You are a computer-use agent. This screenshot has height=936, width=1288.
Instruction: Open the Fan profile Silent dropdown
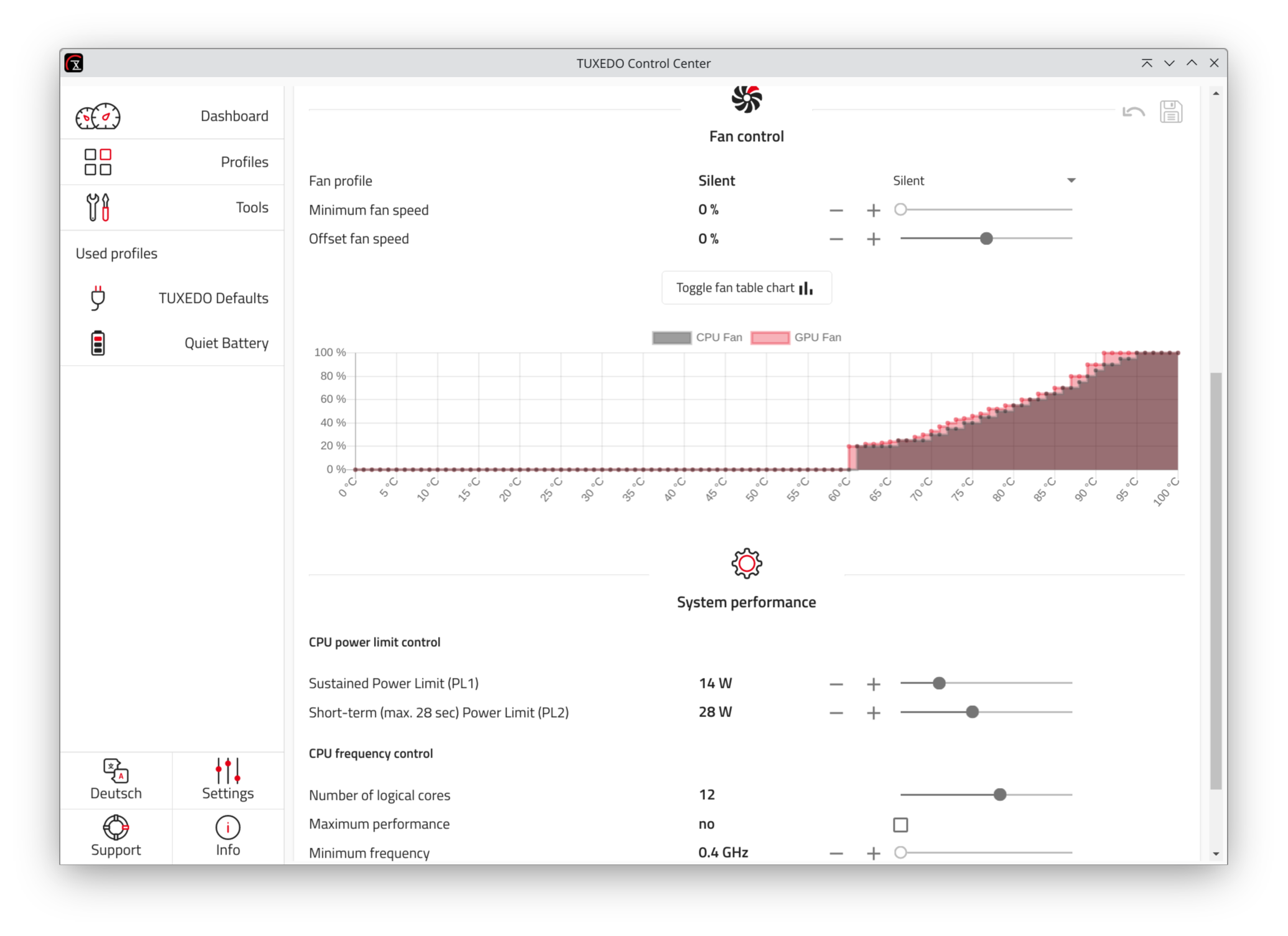tap(983, 180)
